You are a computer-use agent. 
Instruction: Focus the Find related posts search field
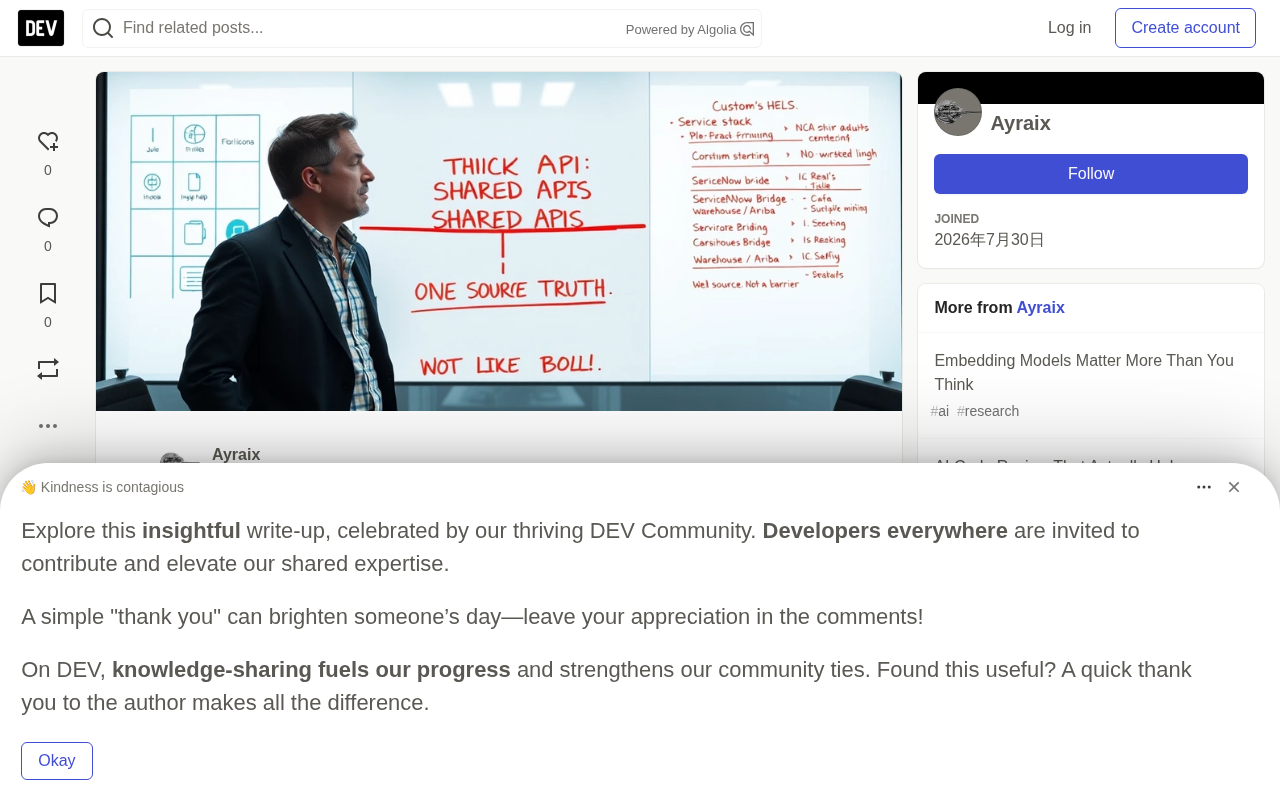(x=370, y=28)
